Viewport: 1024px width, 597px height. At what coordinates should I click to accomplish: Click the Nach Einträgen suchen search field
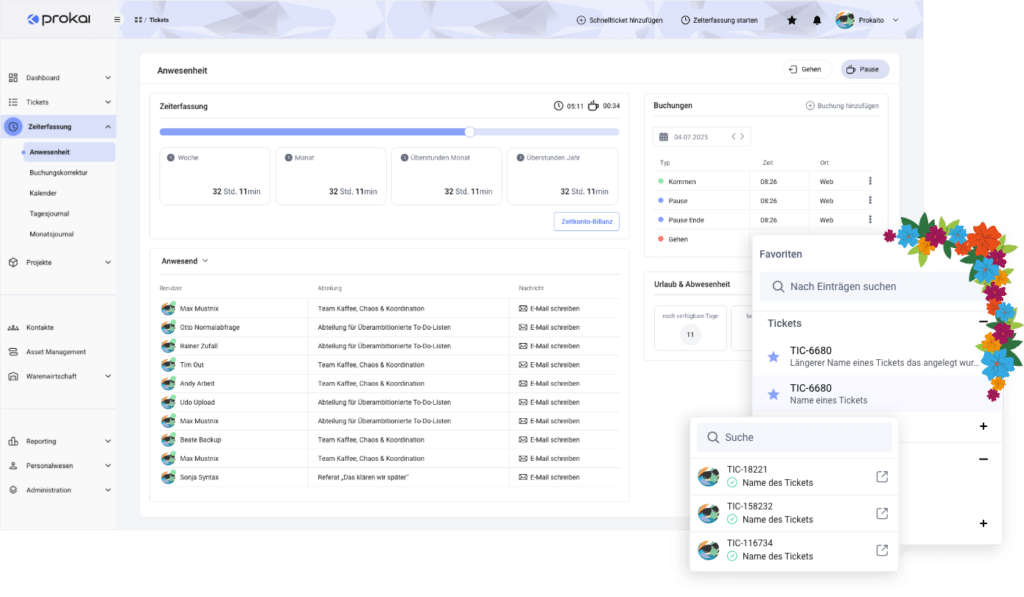click(870, 287)
